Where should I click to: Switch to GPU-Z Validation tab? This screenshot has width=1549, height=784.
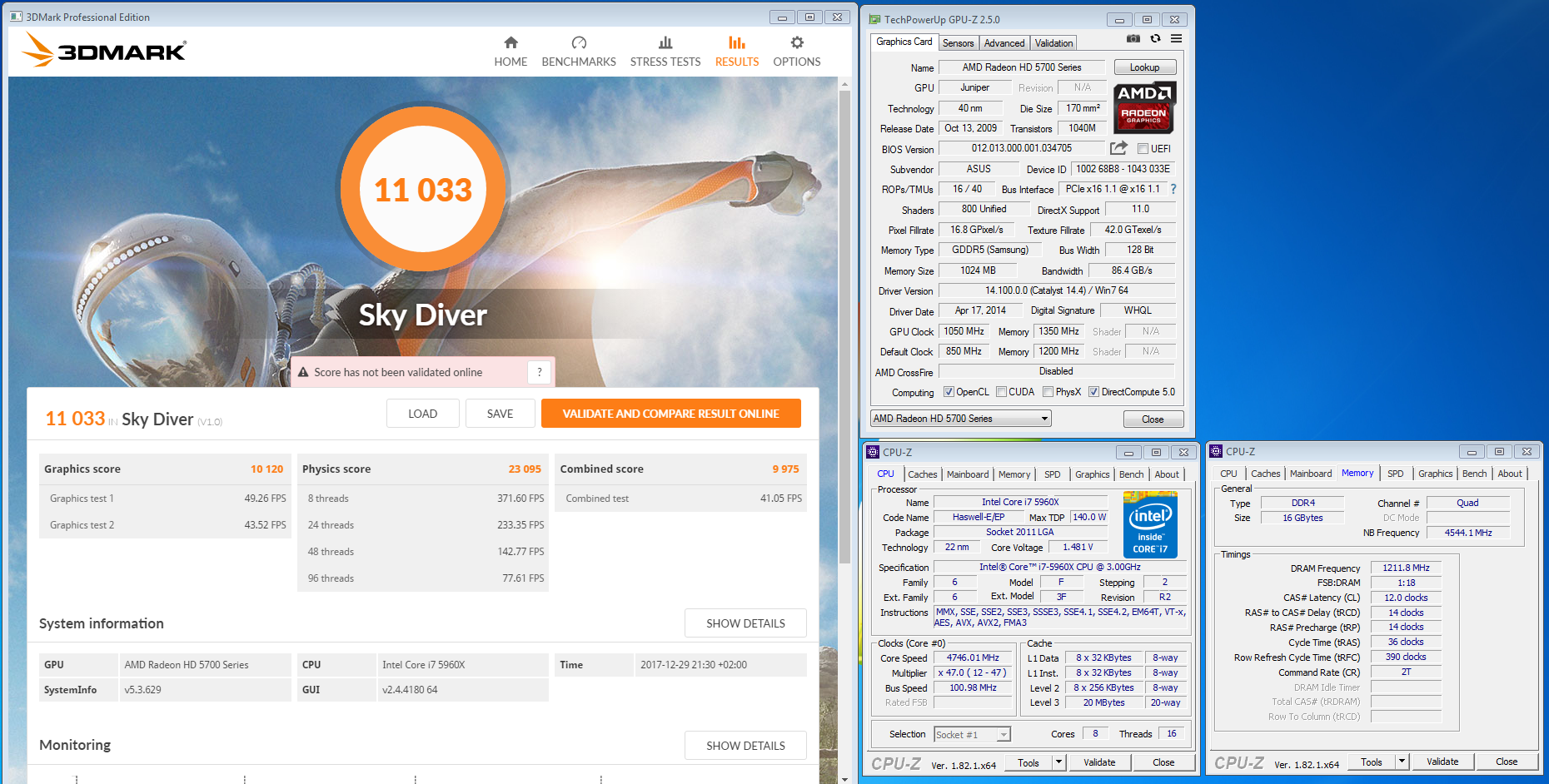(x=1053, y=43)
